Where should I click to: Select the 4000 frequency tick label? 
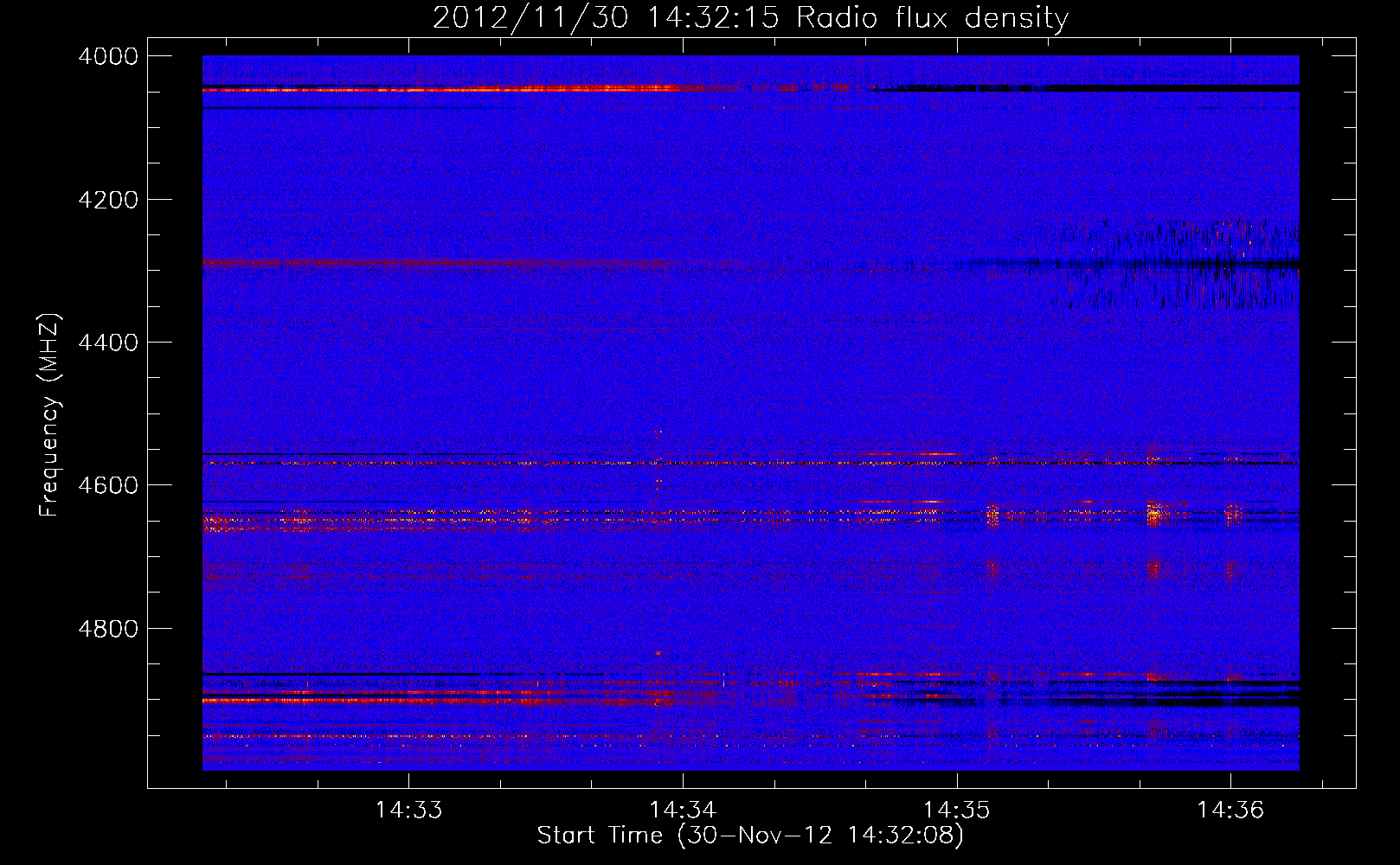(108, 56)
